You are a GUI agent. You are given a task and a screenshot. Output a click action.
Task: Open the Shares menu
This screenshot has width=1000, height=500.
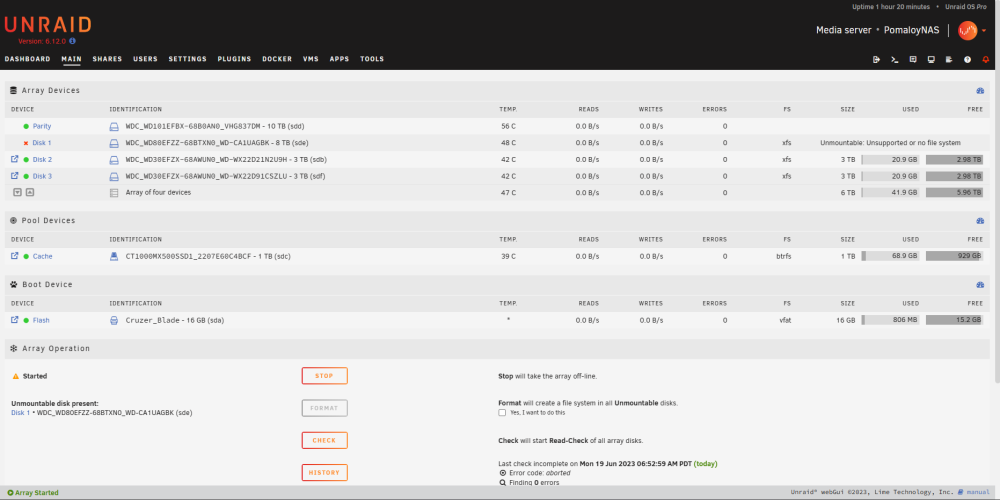(107, 59)
